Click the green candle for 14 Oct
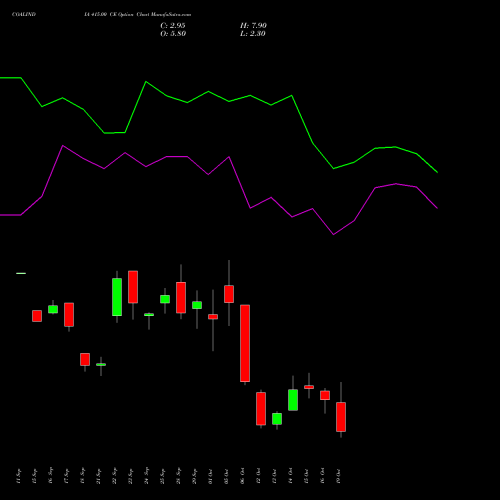Screen dimensions: 500x500 click(x=293, y=400)
